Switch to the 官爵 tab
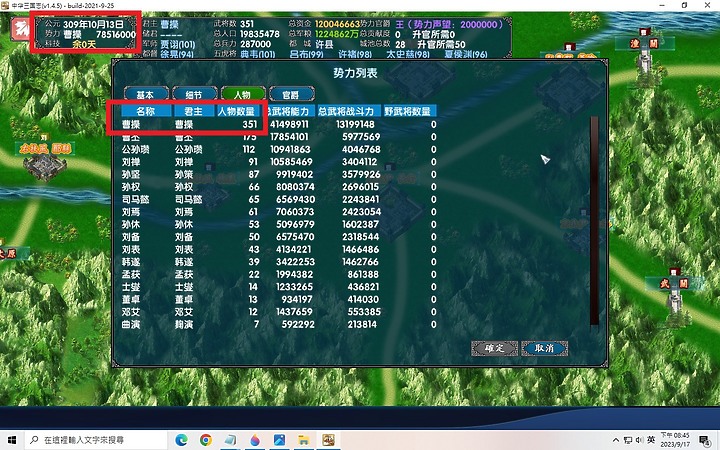Viewport: 720px width, 450px height. (x=291, y=94)
